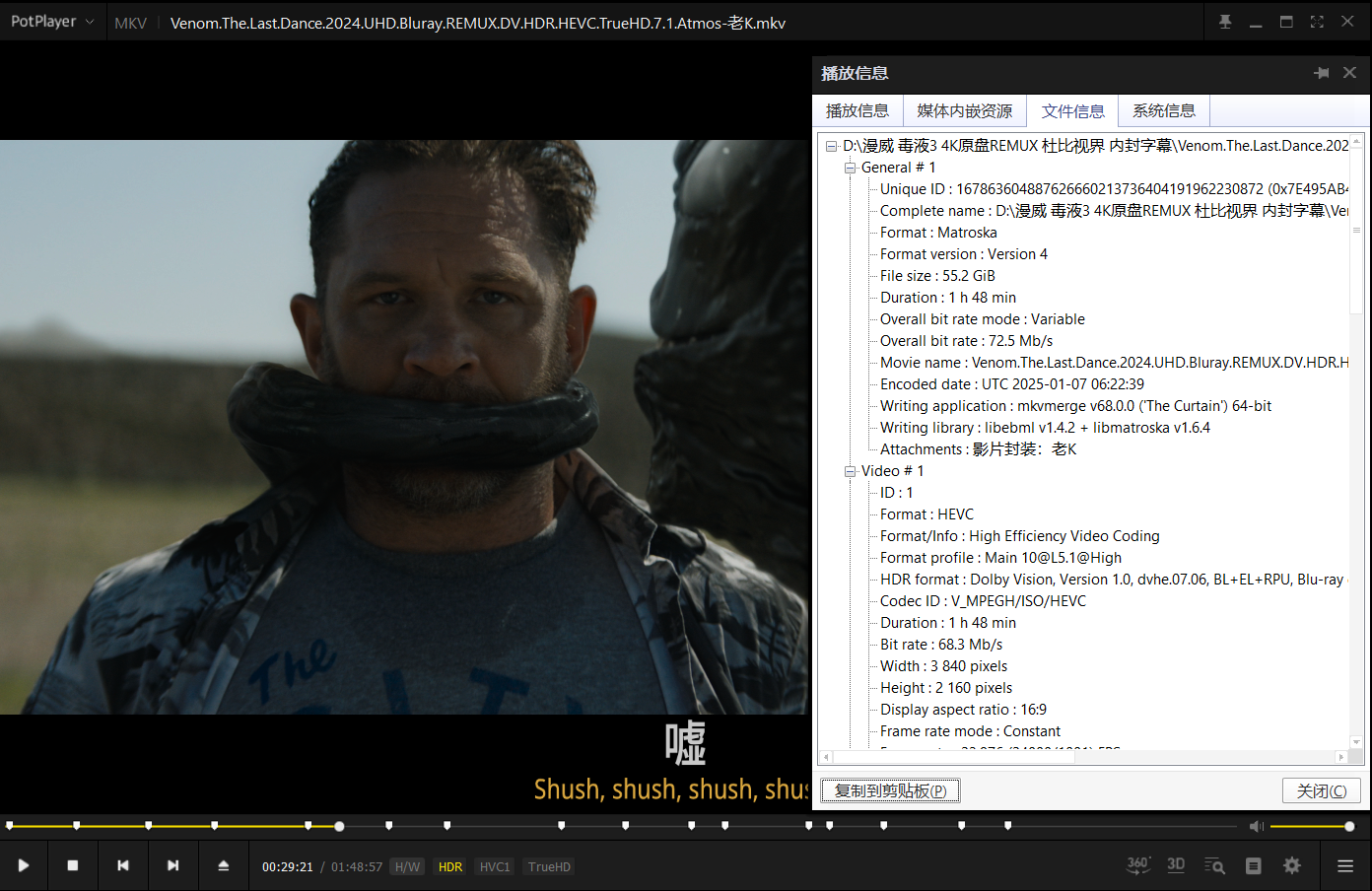The height and width of the screenshot is (891, 1372).
Task: Adjust the volume slider knob
Action: click(1349, 826)
